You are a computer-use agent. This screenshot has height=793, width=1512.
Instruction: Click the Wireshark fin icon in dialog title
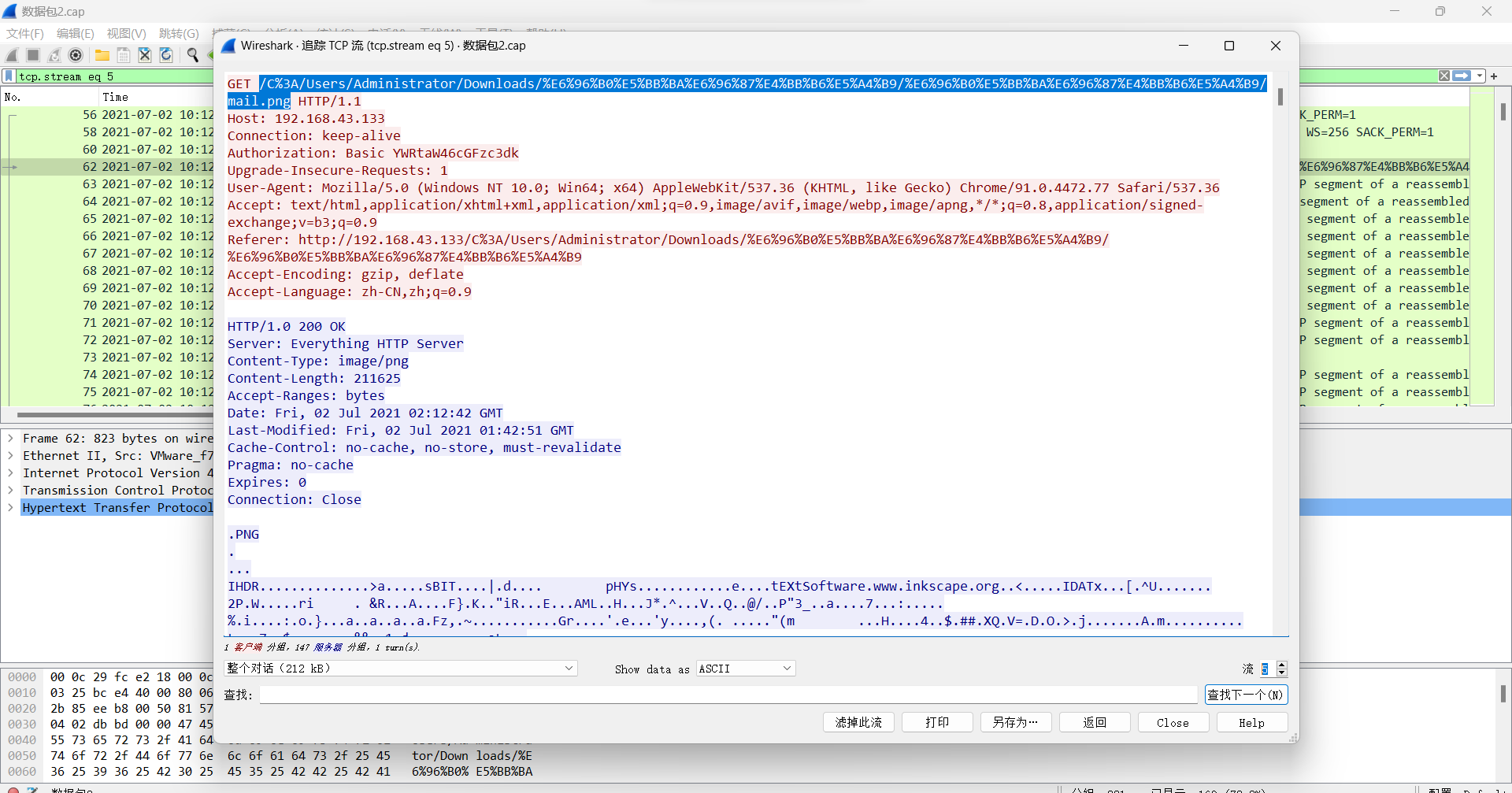pos(228,46)
